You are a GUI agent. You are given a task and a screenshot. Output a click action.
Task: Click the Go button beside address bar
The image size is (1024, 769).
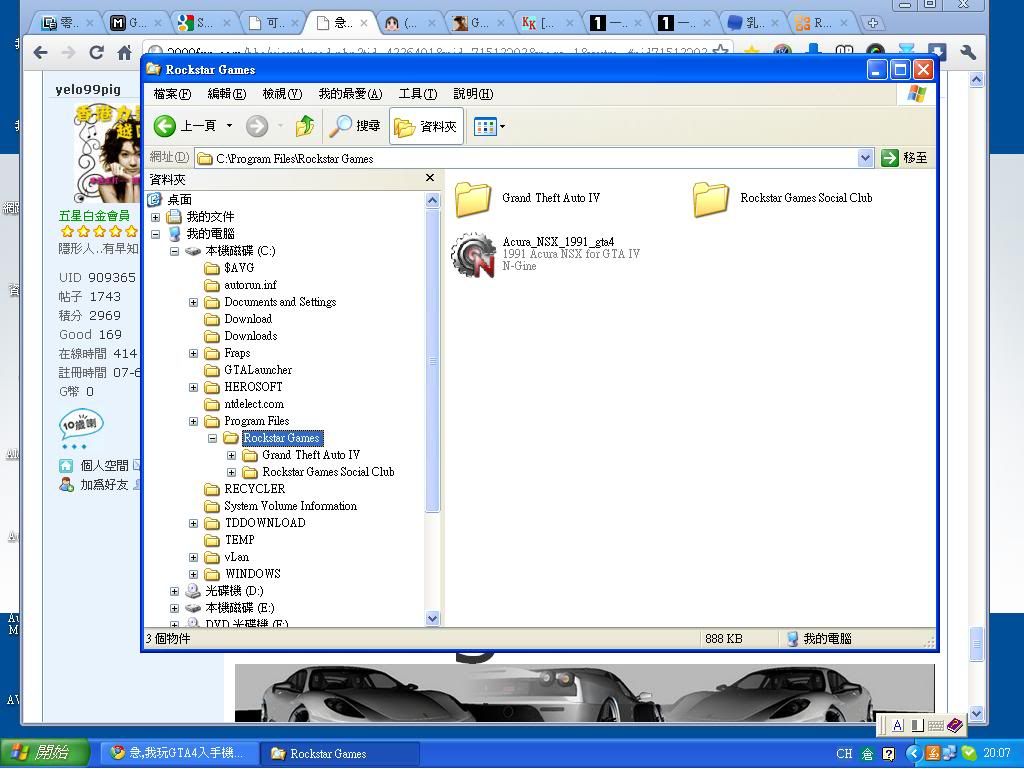pos(904,158)
